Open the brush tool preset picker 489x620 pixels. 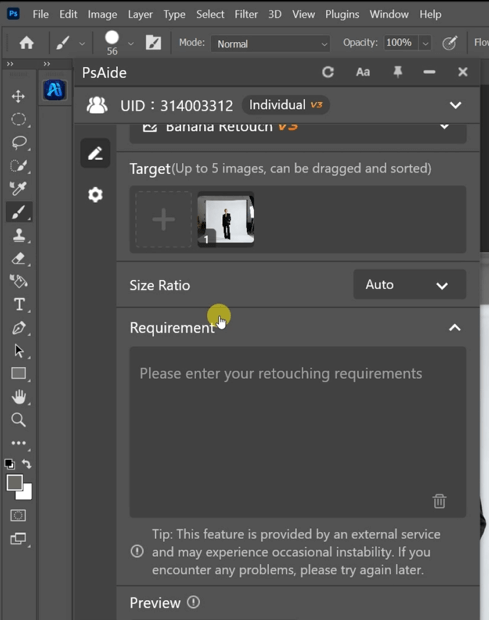(82, 43)
